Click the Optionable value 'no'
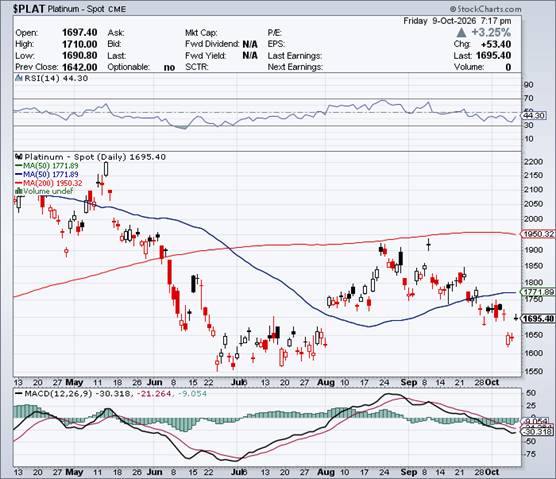Screen dimensions: 556x479 click(169, 67)
